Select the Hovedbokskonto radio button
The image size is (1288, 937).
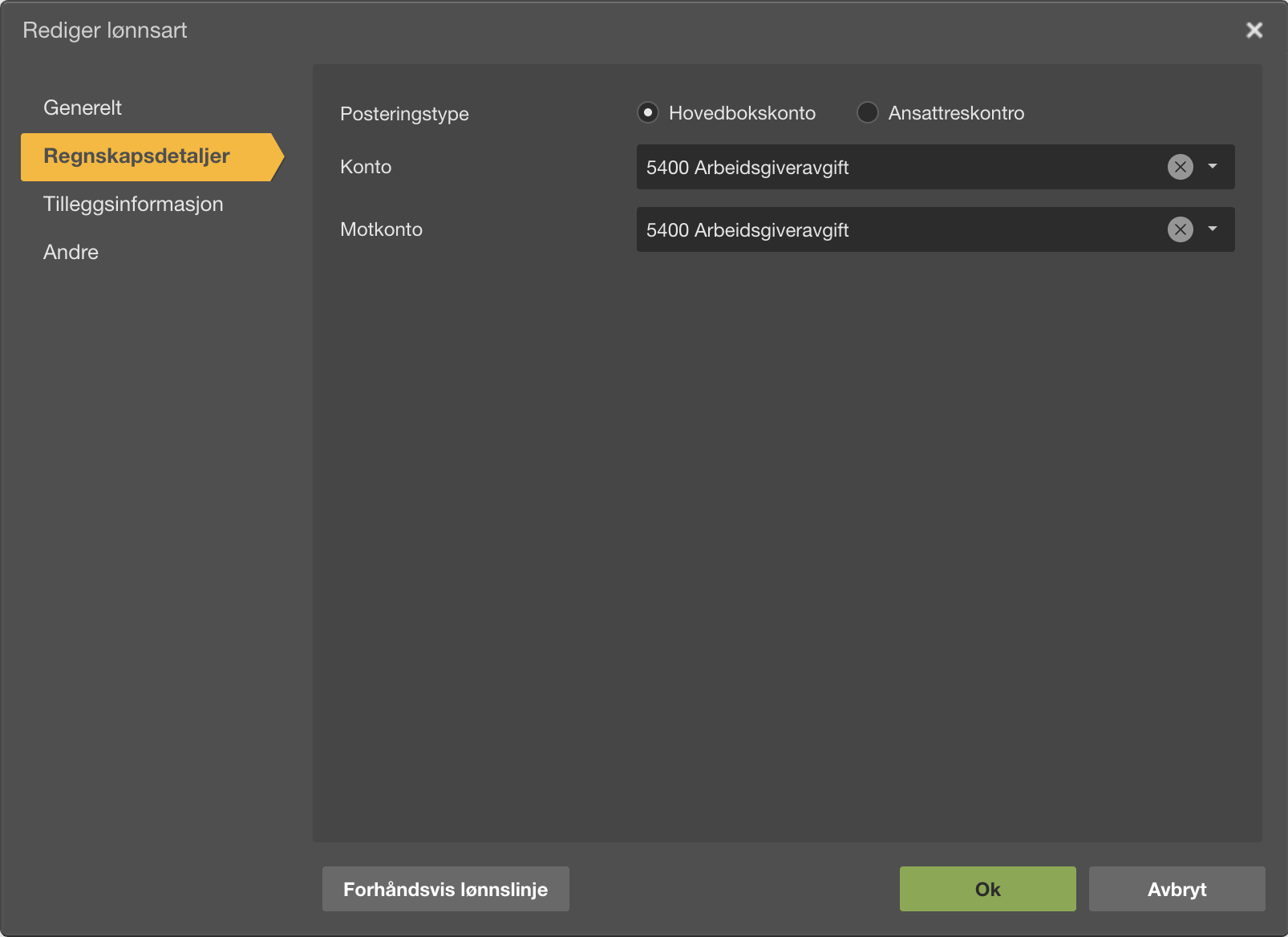(648, 113)
